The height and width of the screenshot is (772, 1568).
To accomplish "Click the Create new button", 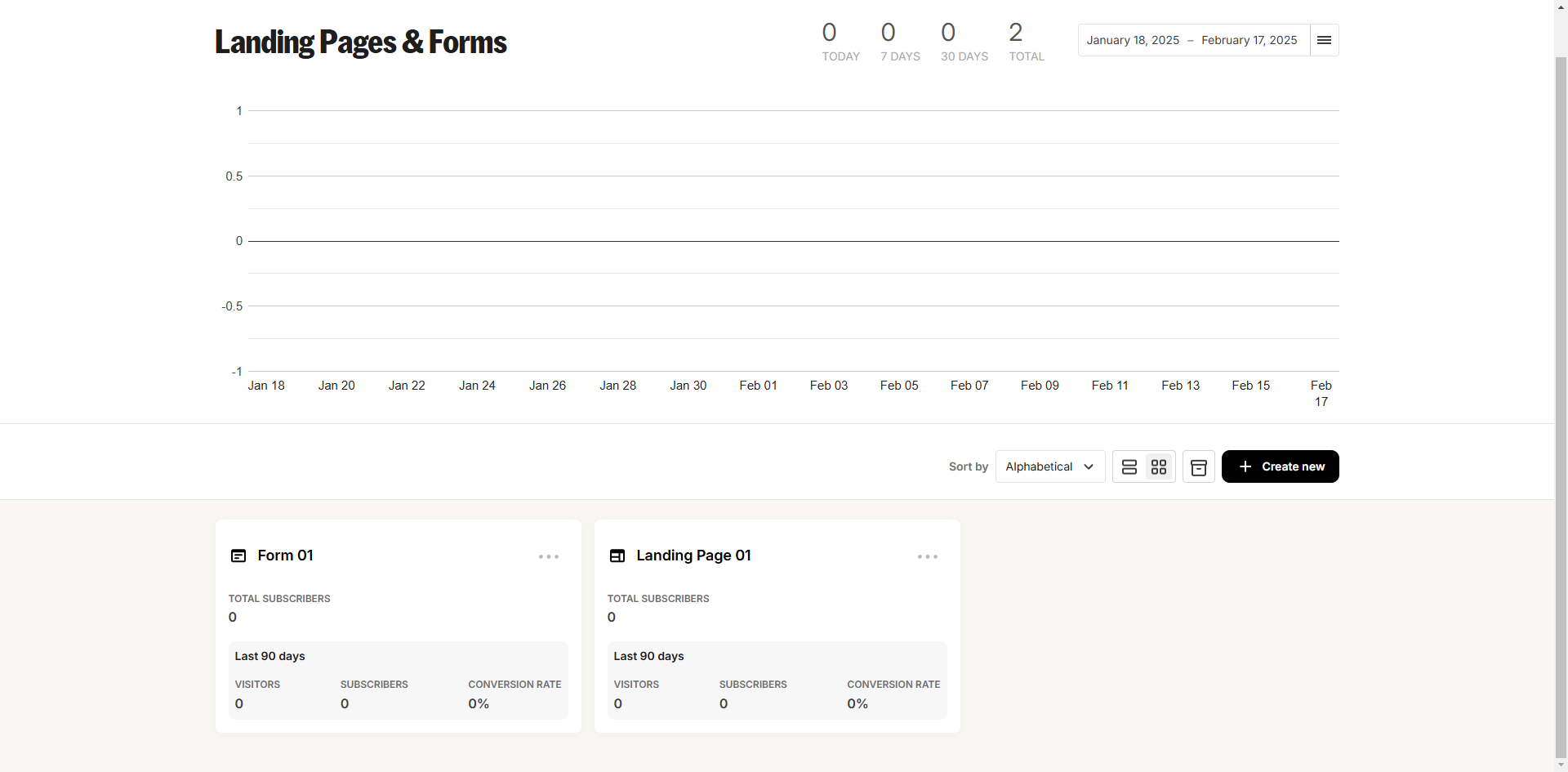I will [x=1280, y=466].
